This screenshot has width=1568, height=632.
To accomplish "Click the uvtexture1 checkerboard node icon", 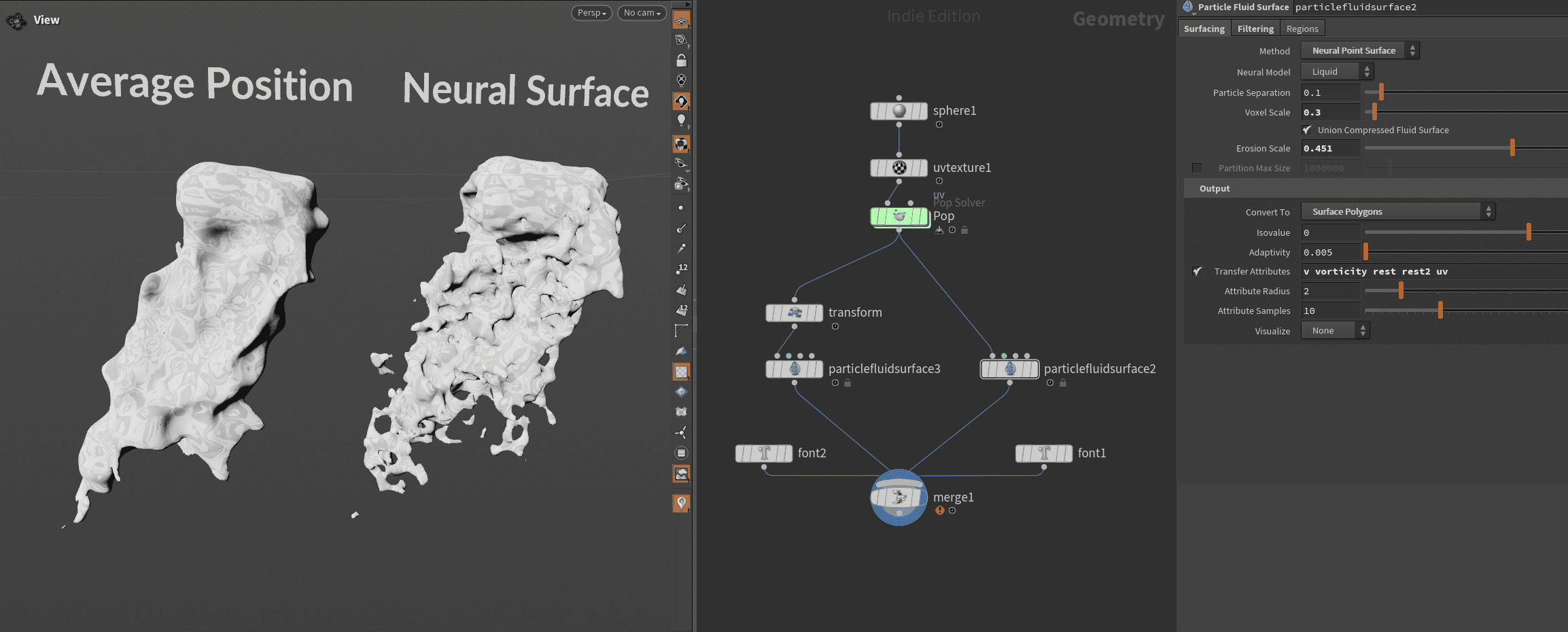I will 899,167.
